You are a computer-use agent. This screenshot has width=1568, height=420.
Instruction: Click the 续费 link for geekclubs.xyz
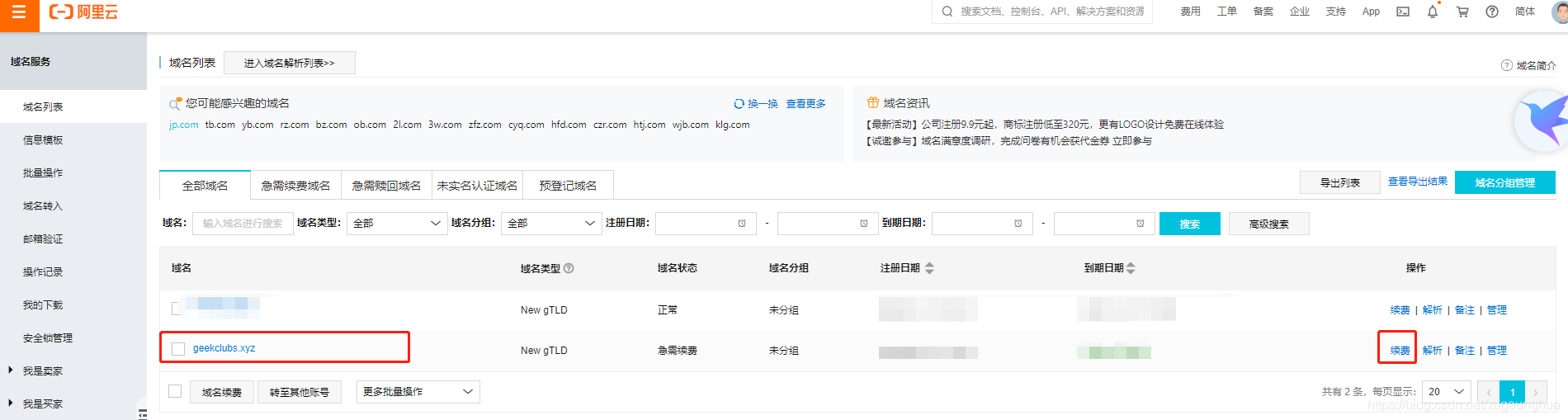[x=1400, y=351]
